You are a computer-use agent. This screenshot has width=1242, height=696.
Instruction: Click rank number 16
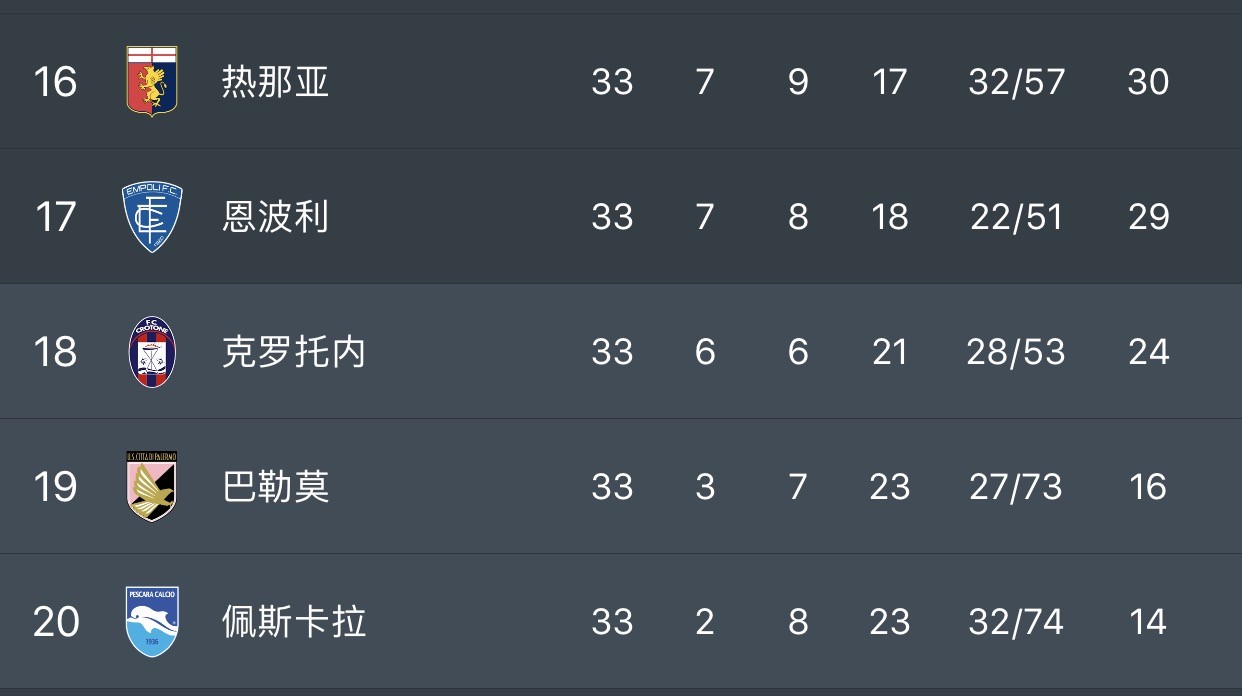55,81
